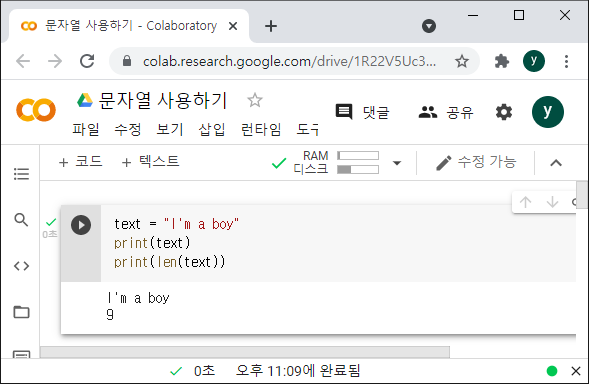Viewport: 589px width, 384px height.
Task: Click the browser forward arrow
Action: (x=55, y=61)
